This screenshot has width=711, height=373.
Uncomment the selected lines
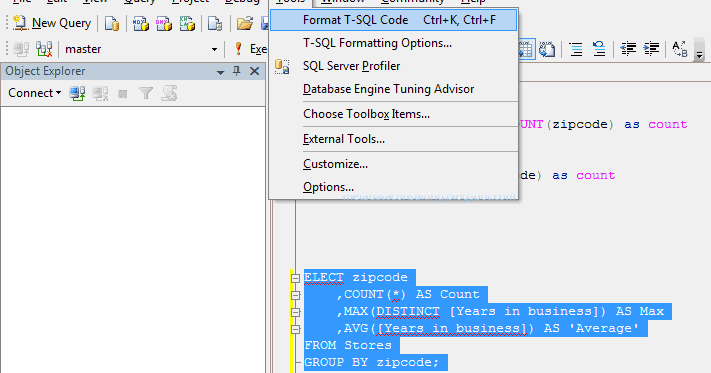click(599, 49)
